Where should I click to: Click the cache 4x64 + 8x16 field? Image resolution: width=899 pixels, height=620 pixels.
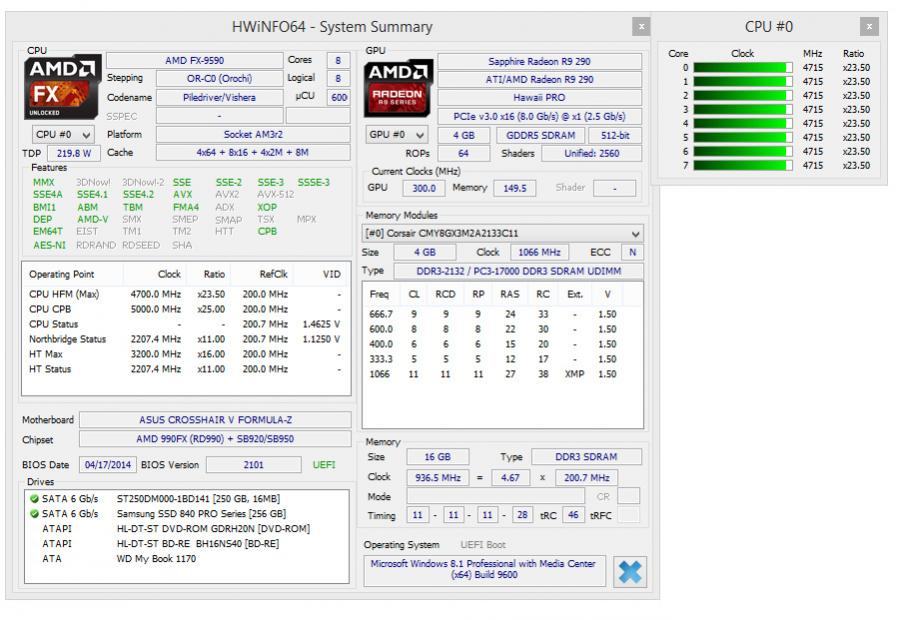pos(253,153)
